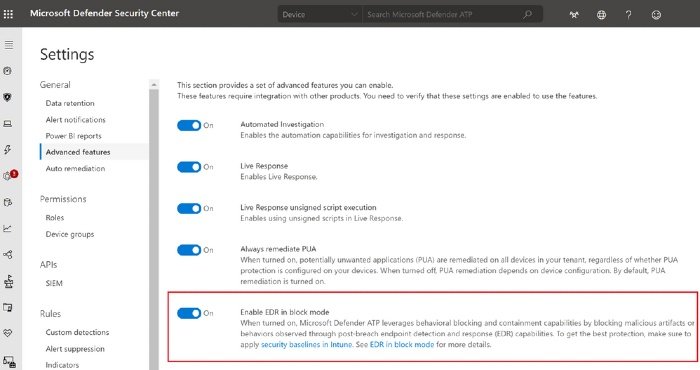This screenshot has width=700, height=370.
Task: Click the search magnifier icon
Action: click(x=528, y=14)
